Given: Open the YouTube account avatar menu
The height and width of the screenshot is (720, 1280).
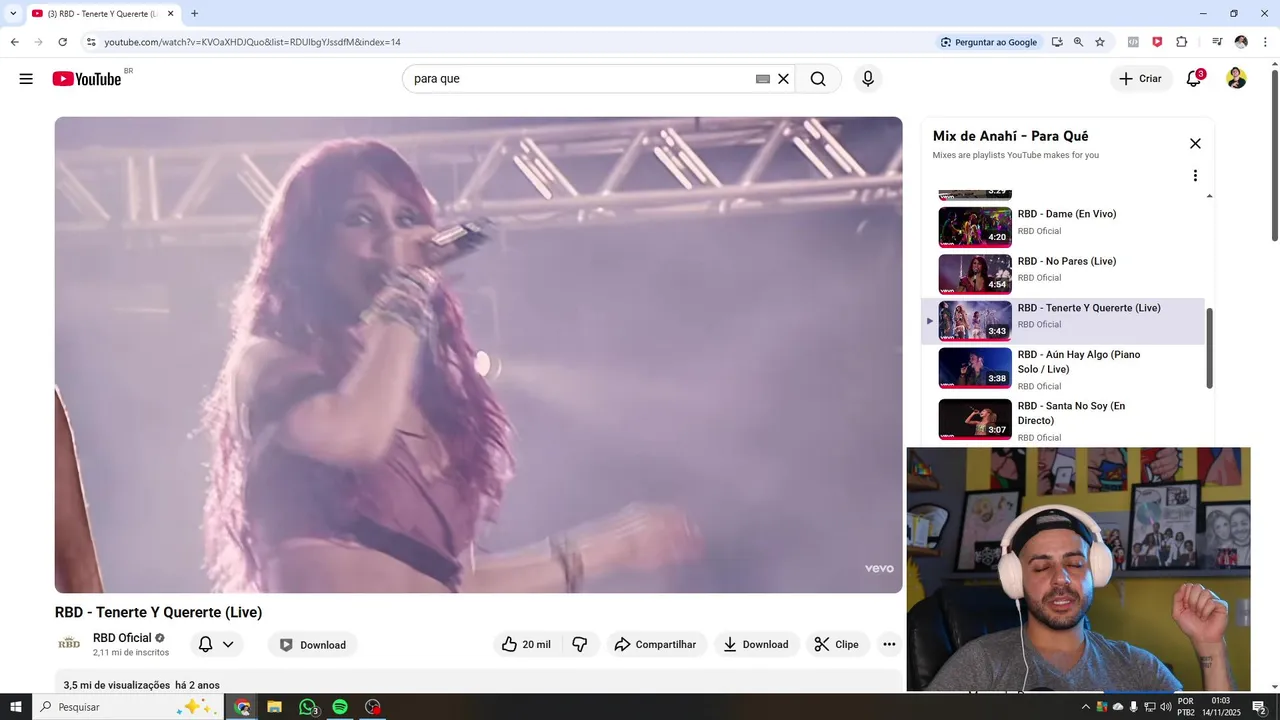Looking at the screenshot, I should 1236,79.
